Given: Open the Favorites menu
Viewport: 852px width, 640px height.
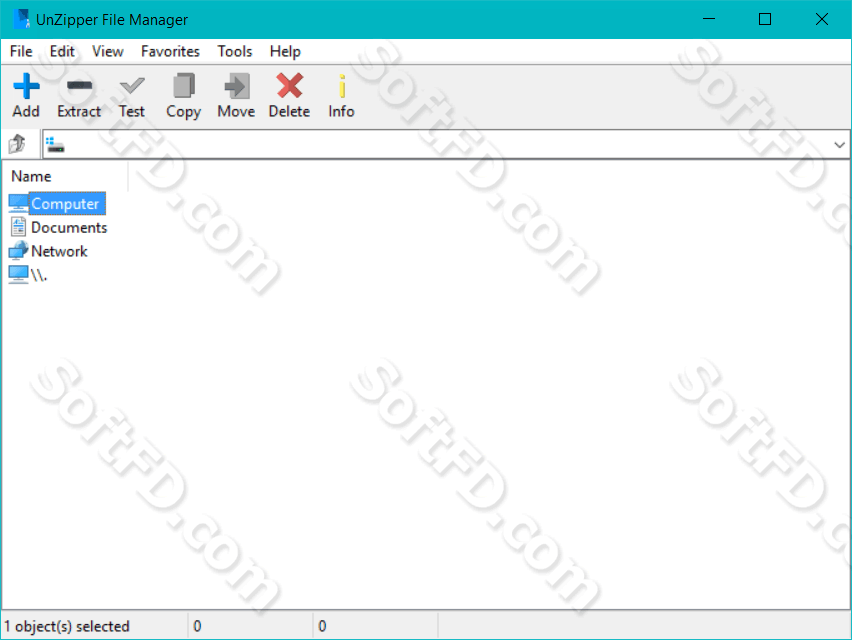Looking at the screenshot, I should point(170,51).
